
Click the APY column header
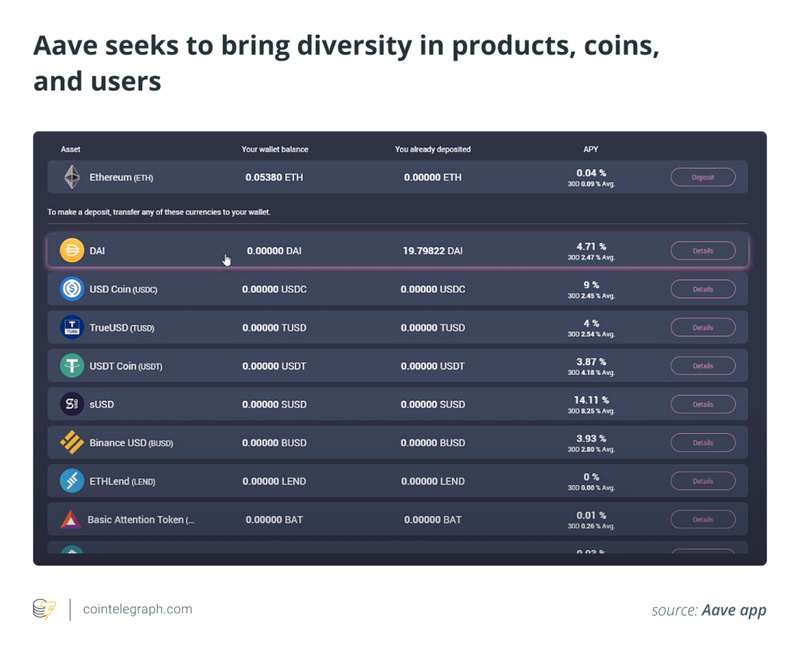pyautogui.click(x=591, y=149)
